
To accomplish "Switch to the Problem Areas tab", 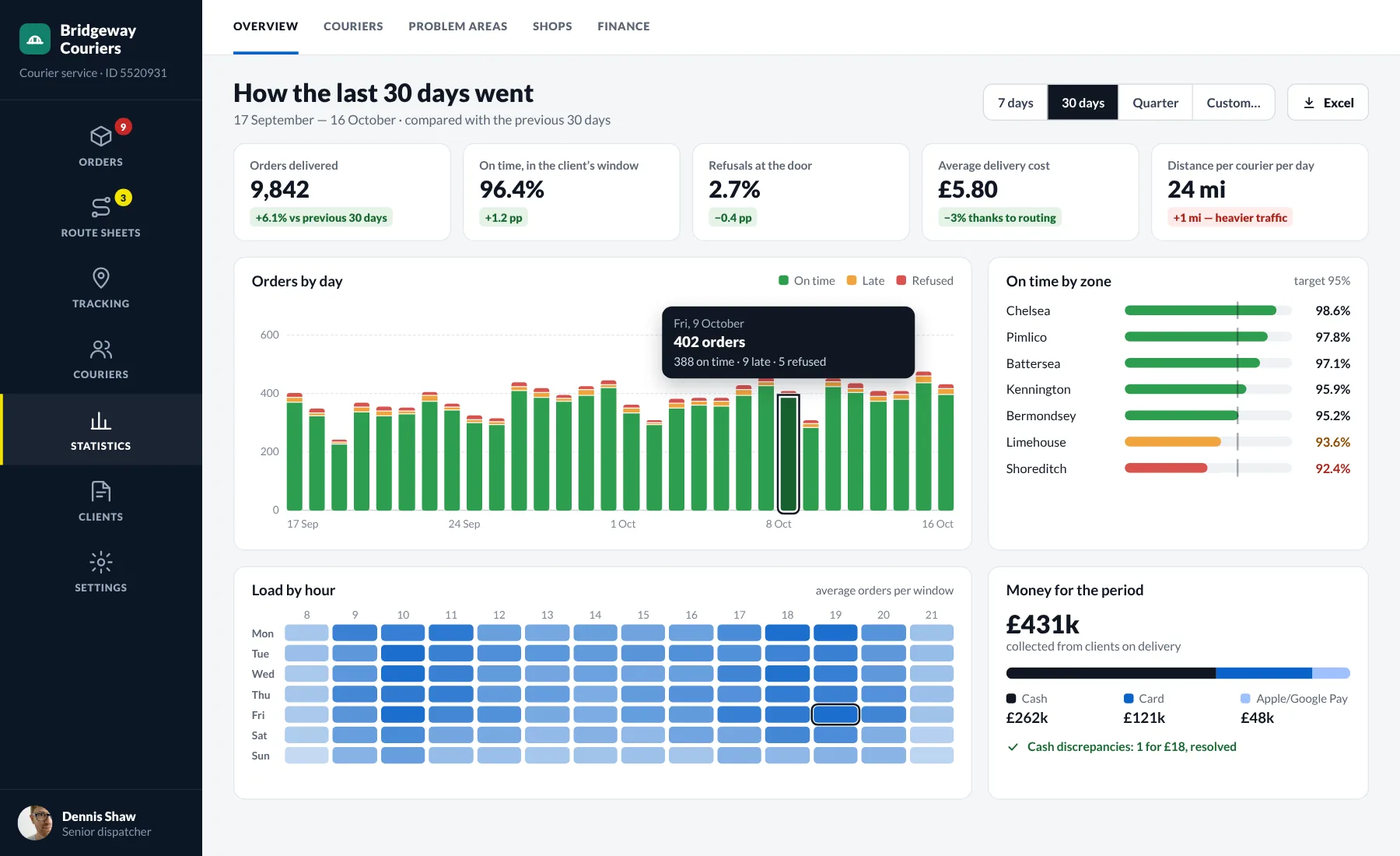I will (x=458, y=26).
